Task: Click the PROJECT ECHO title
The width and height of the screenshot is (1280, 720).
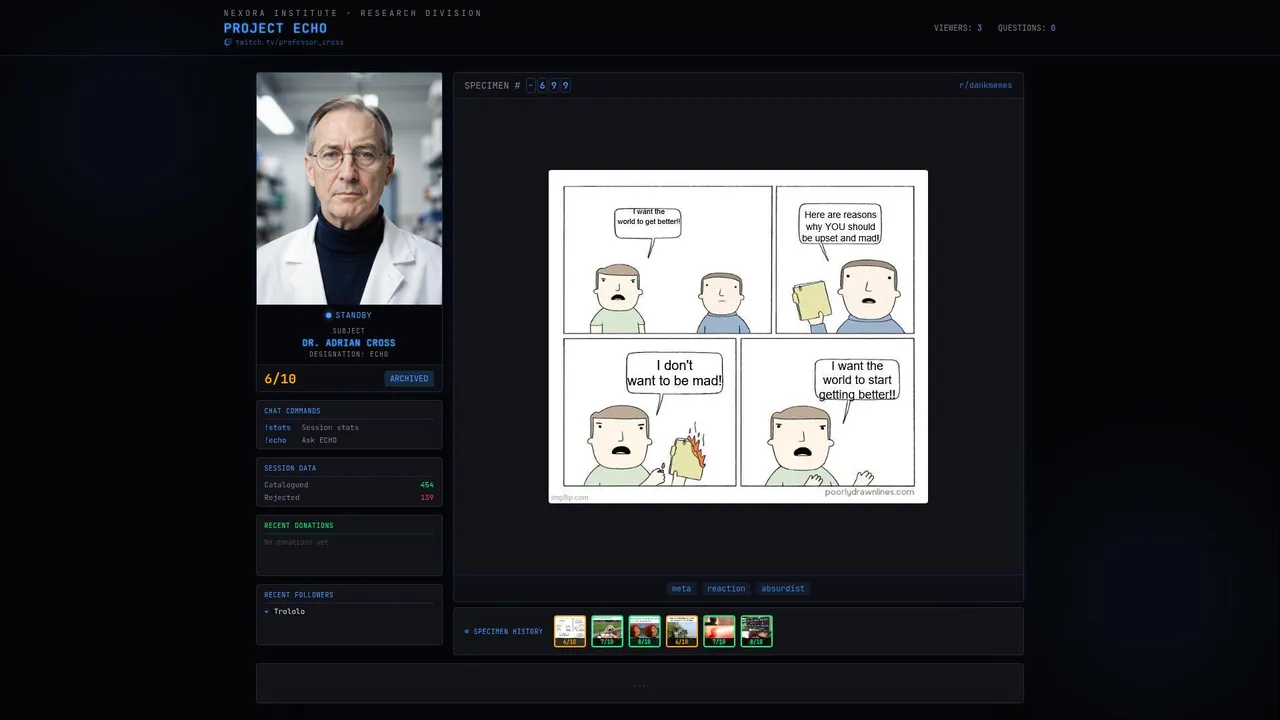Action: coord(275,28)
